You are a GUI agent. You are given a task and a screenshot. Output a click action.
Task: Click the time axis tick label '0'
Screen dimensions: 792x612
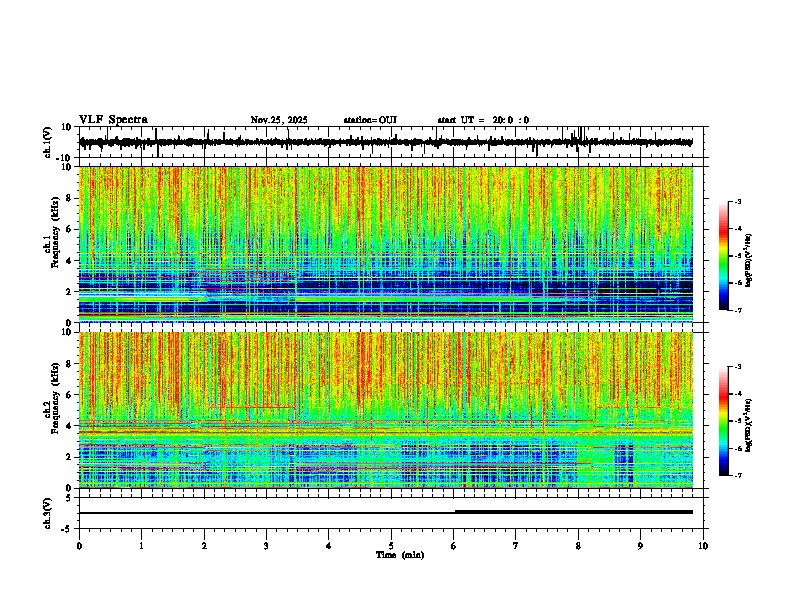[79, 546]
